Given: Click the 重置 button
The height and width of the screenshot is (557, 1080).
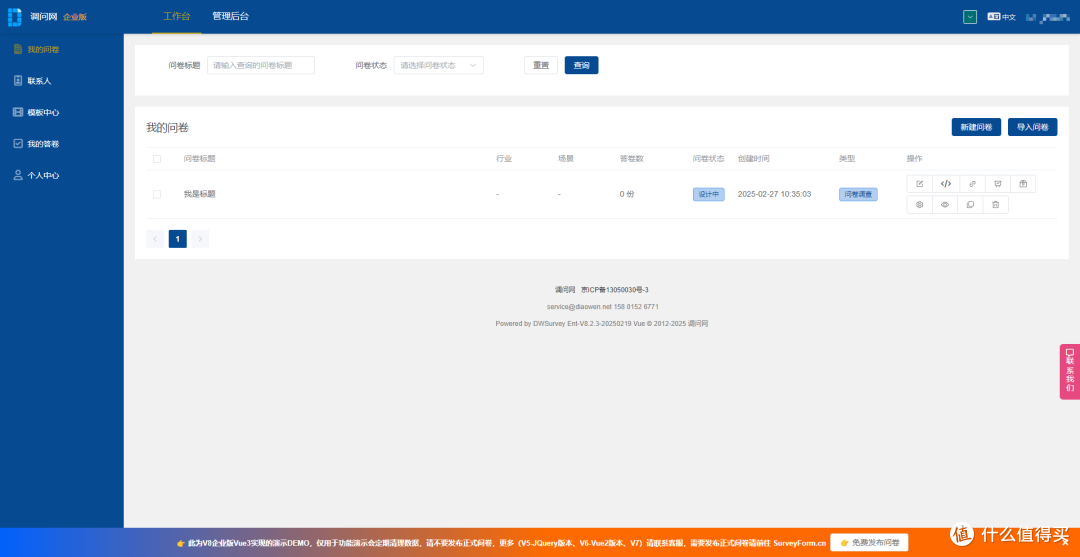Looking at the screenshot, I should [x=541, y=65].
